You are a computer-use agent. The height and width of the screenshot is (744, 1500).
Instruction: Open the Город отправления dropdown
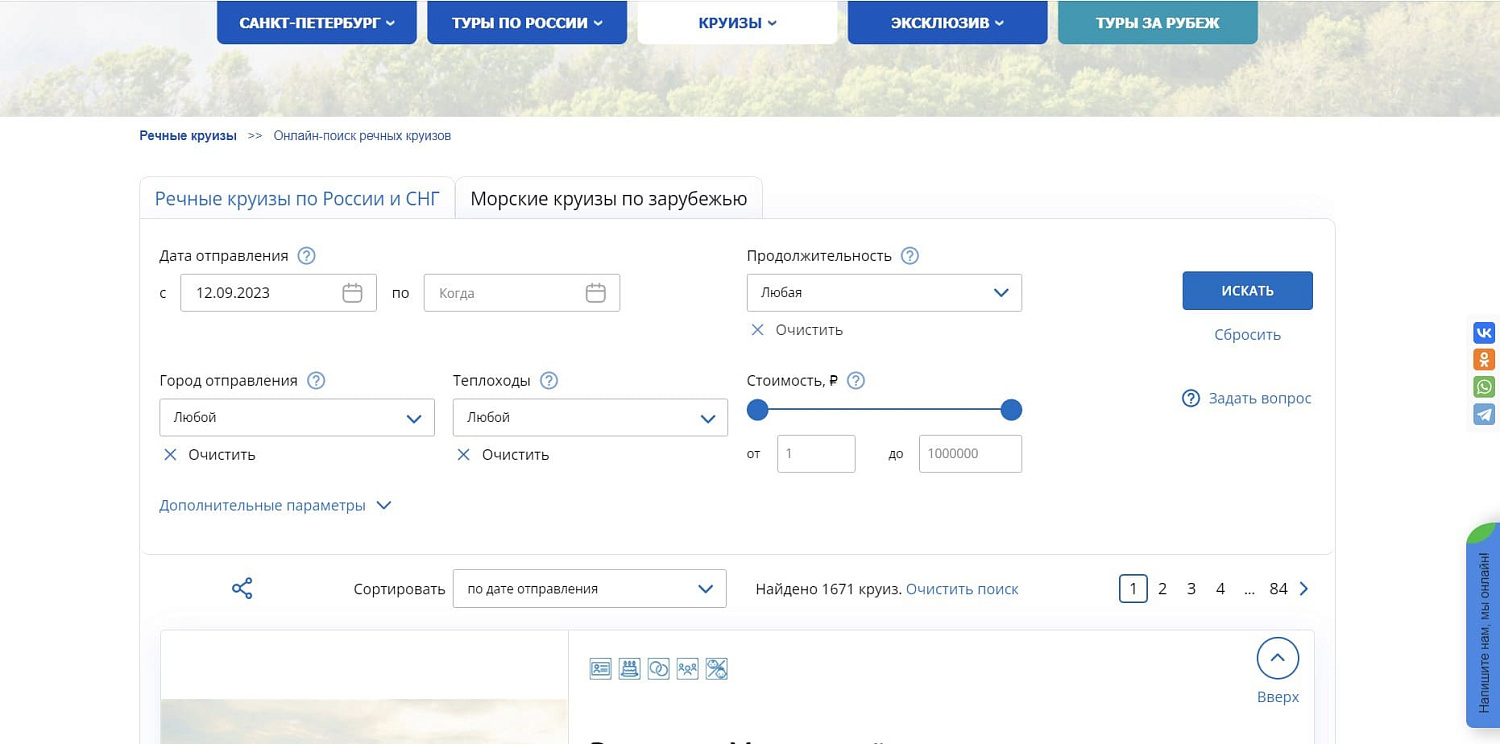pyautogui.click(x=296, y=417)
